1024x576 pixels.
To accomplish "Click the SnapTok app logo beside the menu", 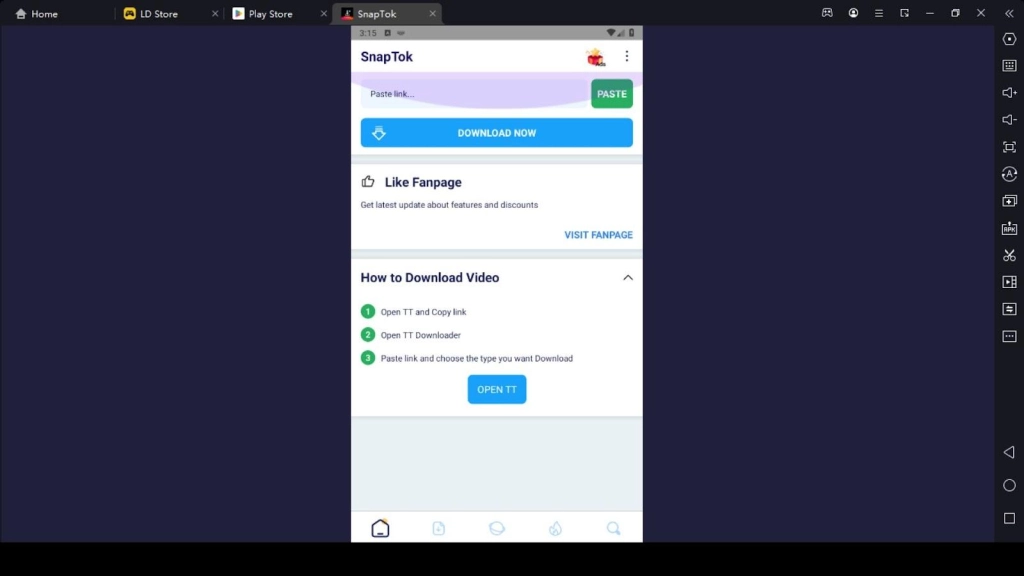I will (597, 56).
